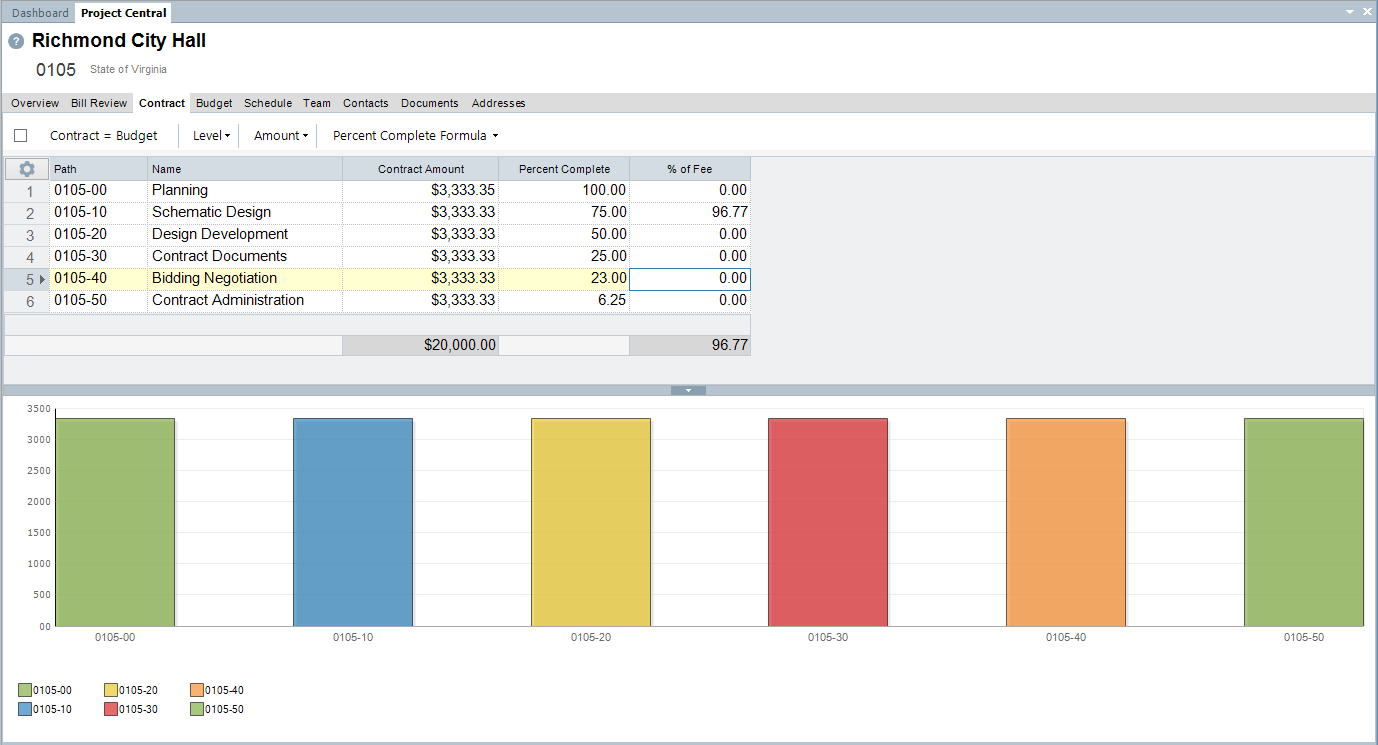Click the green 0105-00 chart bar

point(115,522)
